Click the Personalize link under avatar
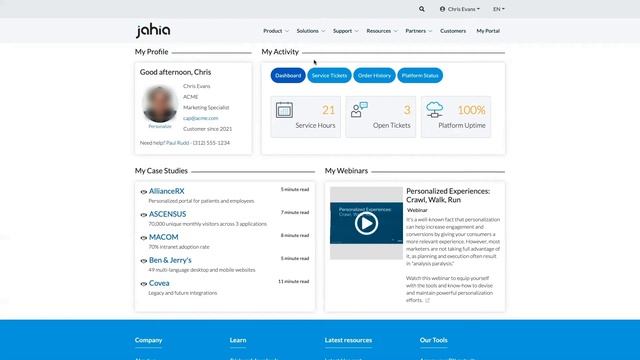Image resolution: width=640 pixels, height=360 pixels. 160,127
